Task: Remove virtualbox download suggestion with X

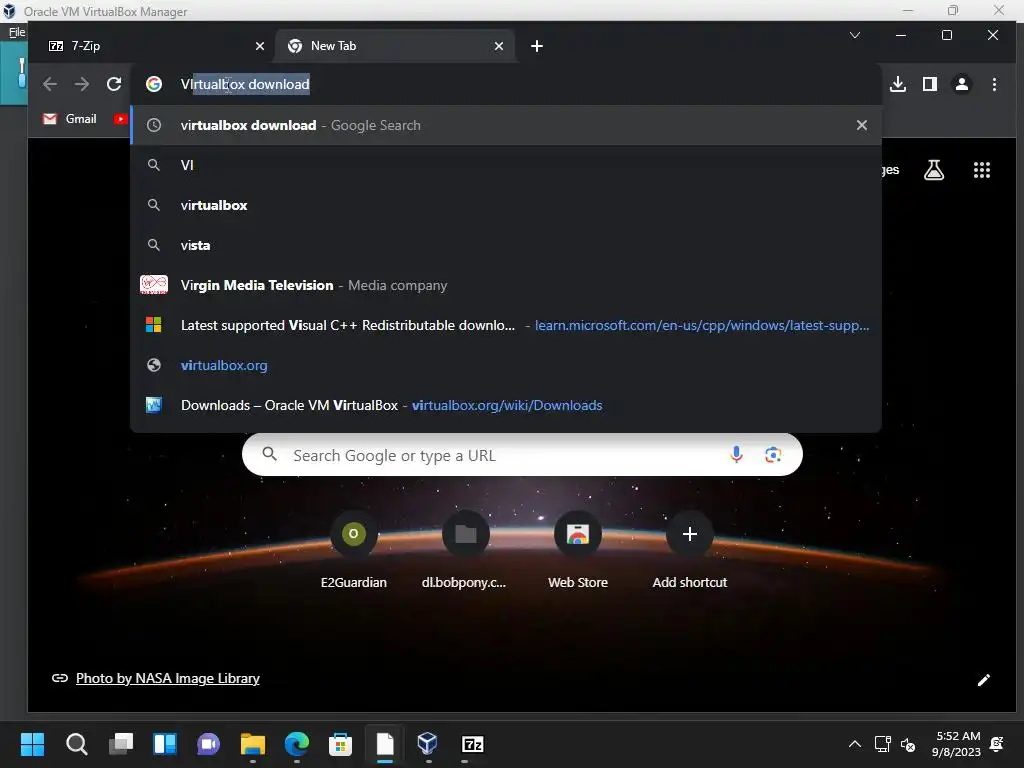Action: [x=862, y=125]
